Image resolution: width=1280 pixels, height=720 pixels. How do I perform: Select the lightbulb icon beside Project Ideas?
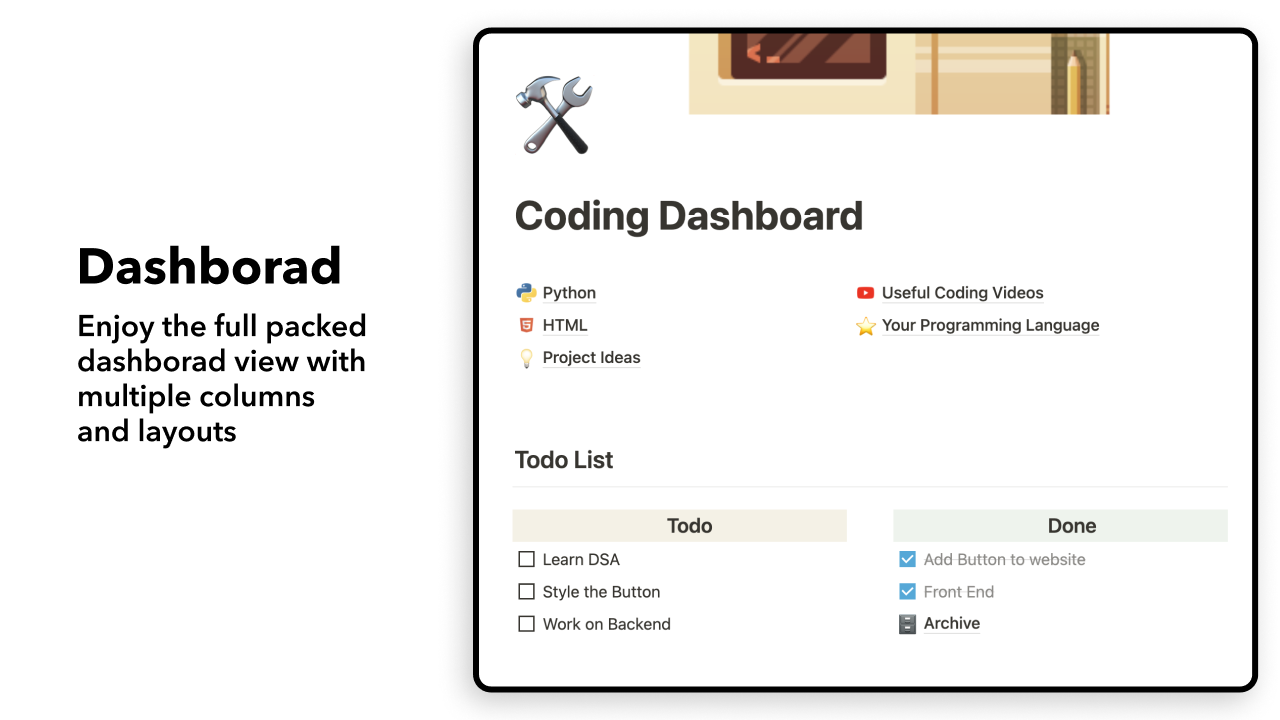coord(526,357)
